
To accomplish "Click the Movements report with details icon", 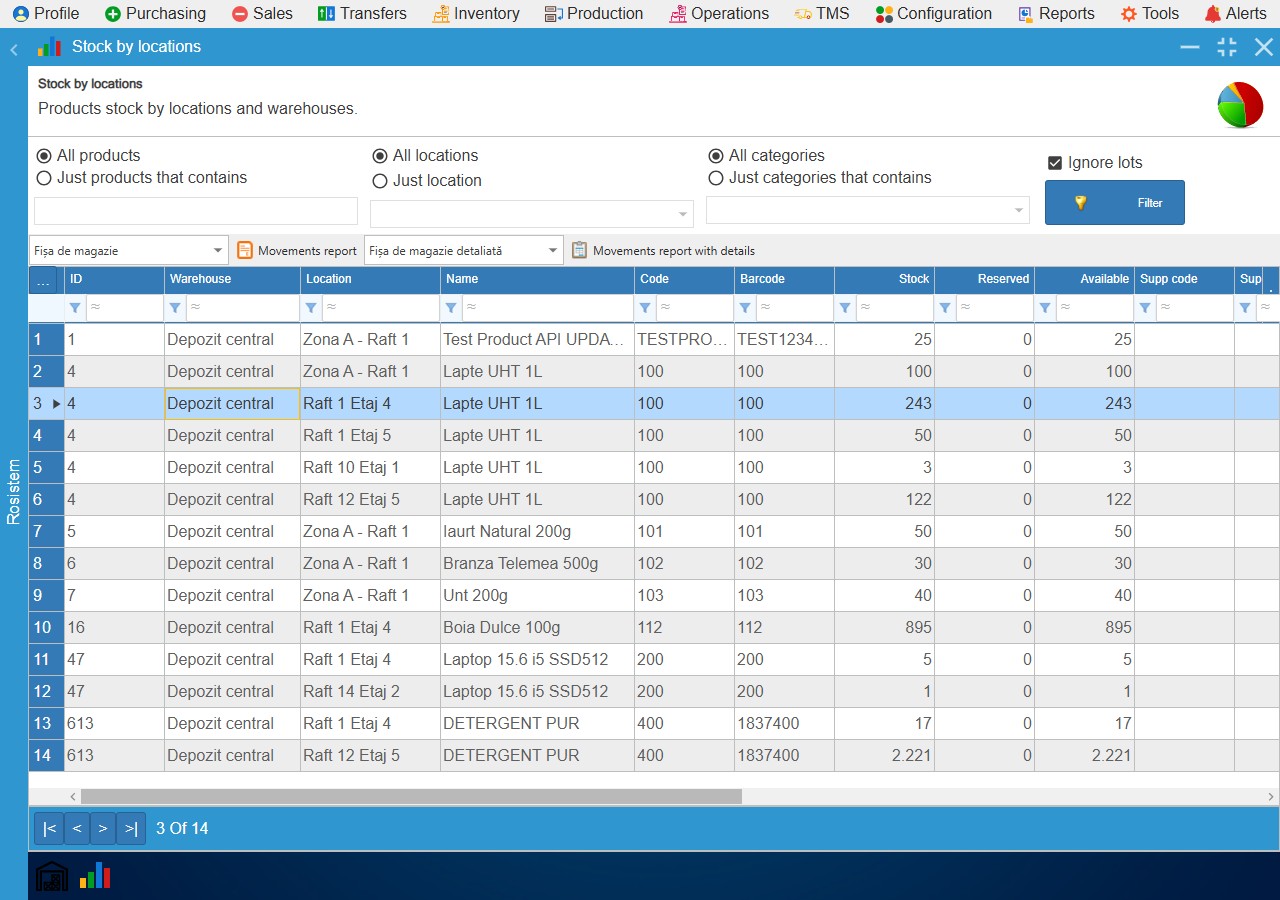I will coord(579,250).
